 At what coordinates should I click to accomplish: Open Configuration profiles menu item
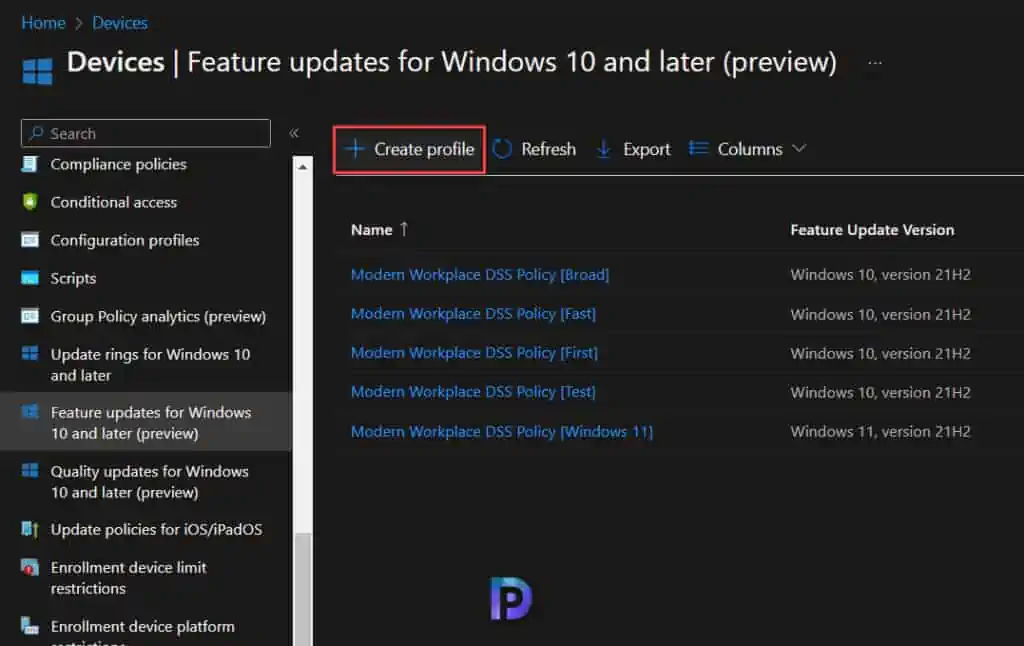tap(125, 240)
